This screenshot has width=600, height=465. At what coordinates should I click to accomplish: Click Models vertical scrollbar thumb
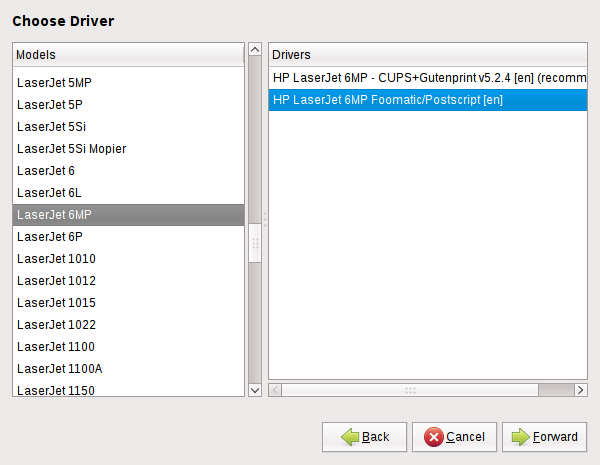point(255,243)
